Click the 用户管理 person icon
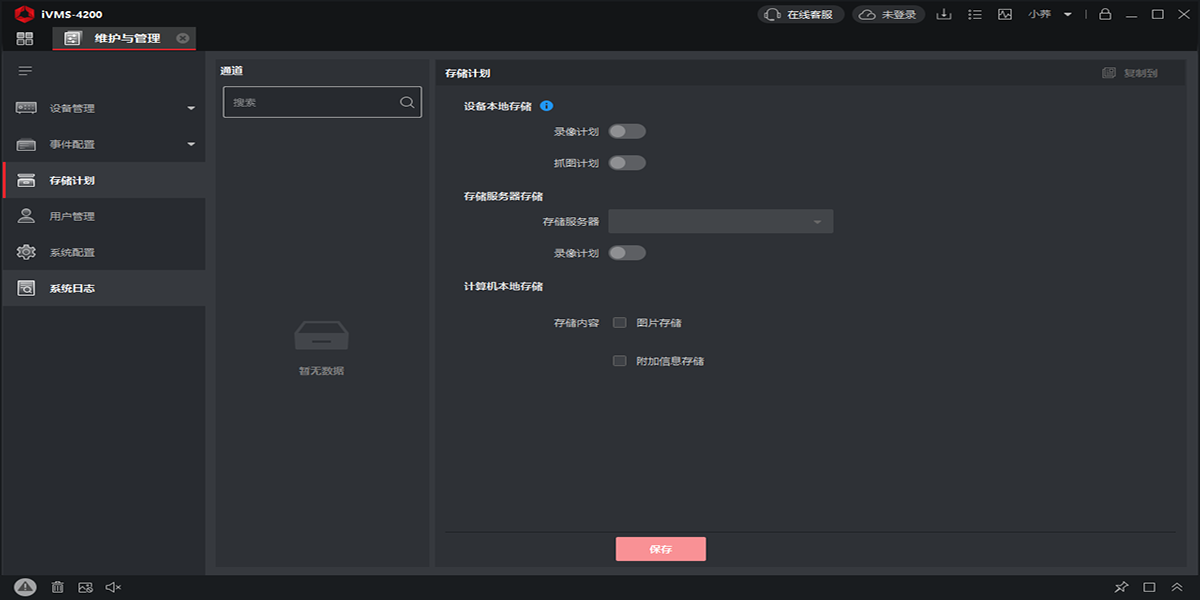The height and width of the screenshot is (600, 1200). [x=27, y=216]
